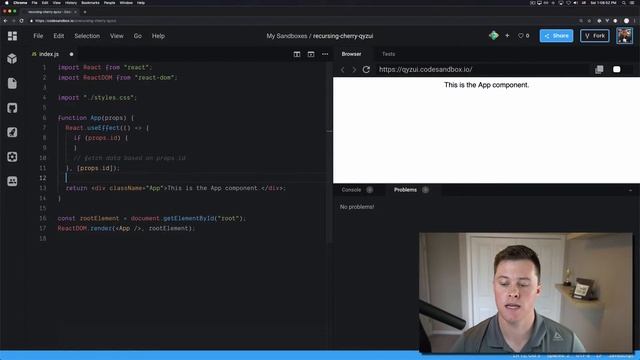Reload the page in Chrome toolbar

[x=22, y=20]
